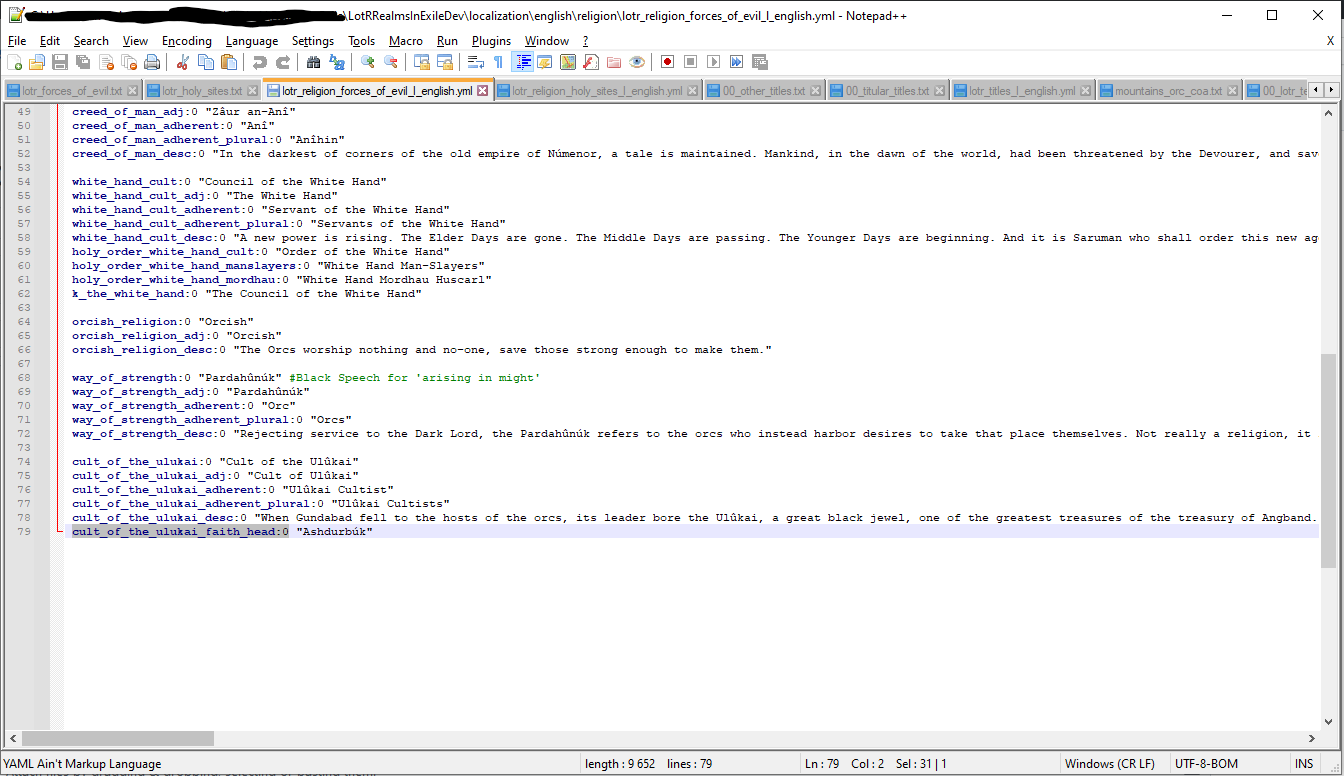Switch to lotr_titles_l_english.yml tab
This screenshot has height=776, width=1344.
click(1022, 91)
